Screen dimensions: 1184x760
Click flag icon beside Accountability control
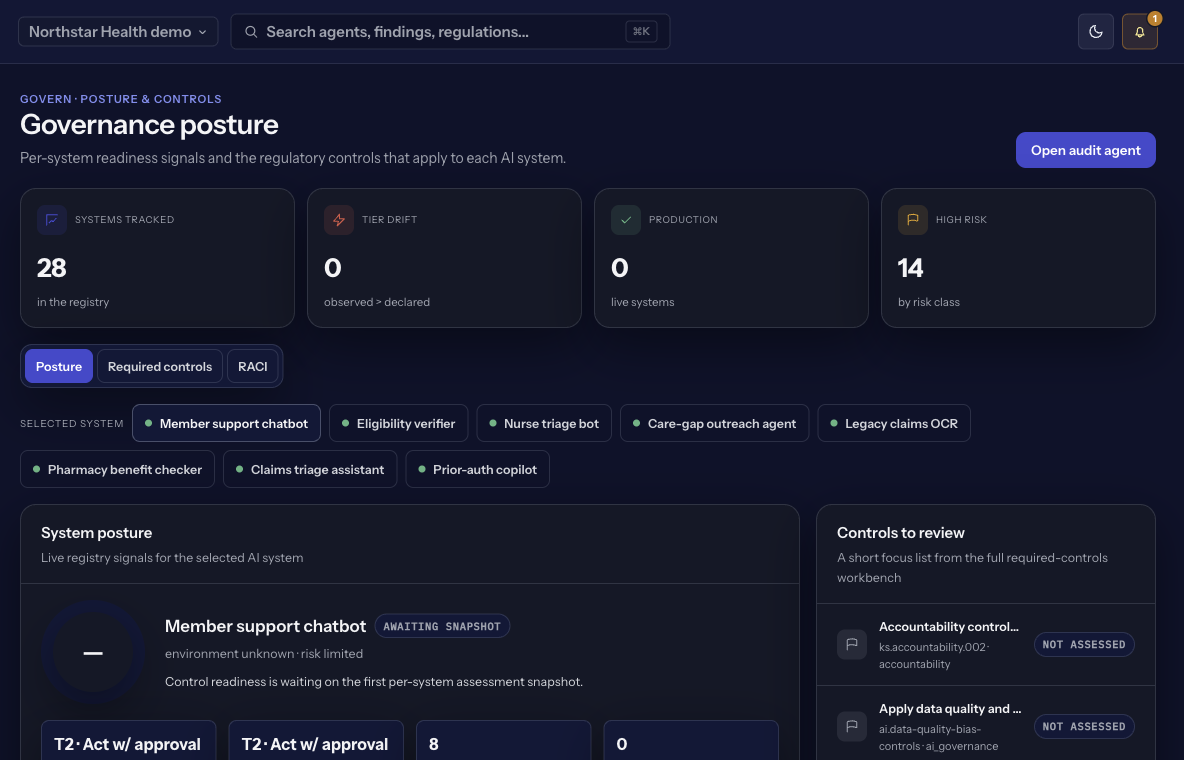point(852,644)
